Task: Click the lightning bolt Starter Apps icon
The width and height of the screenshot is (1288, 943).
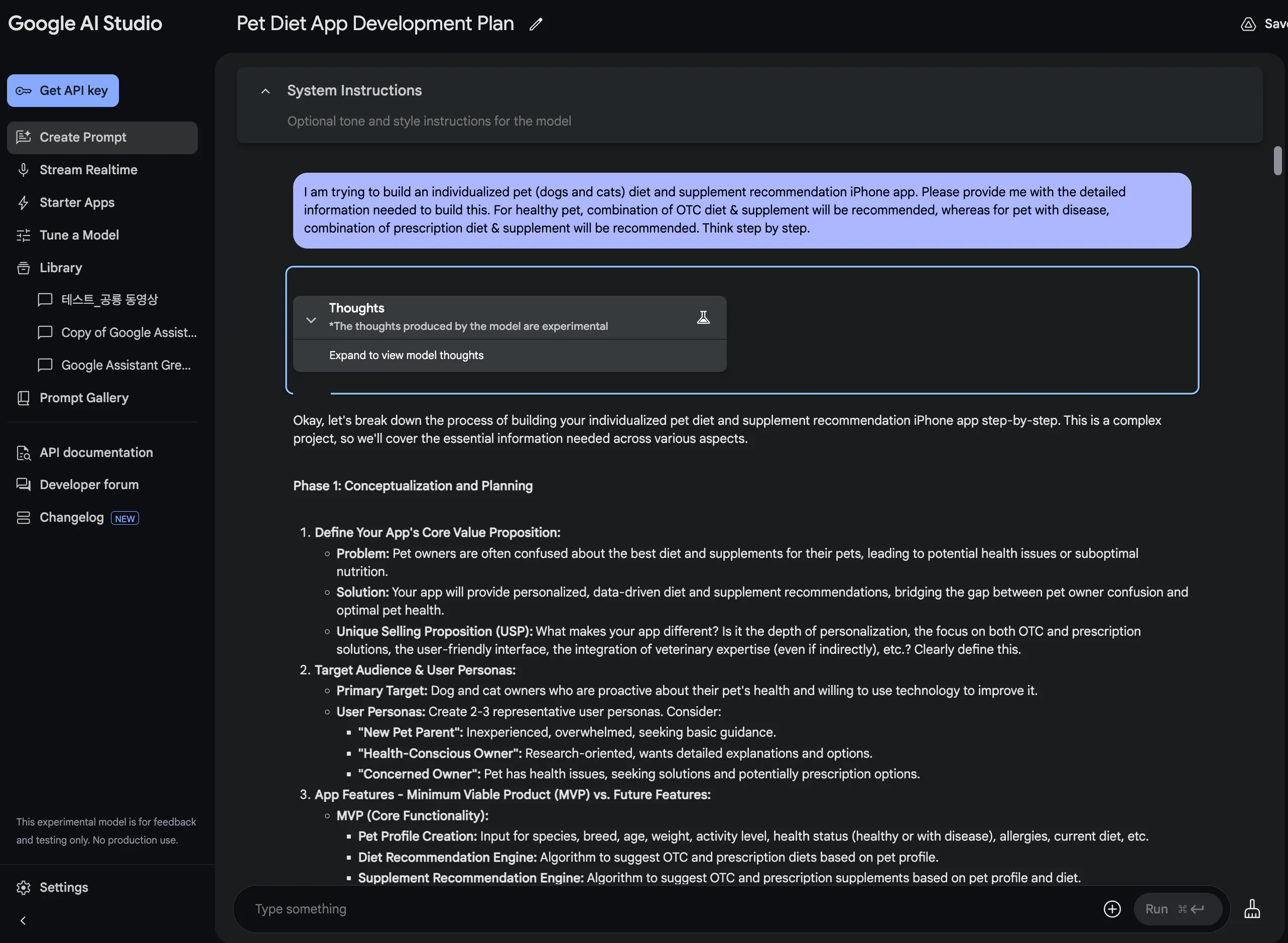Action: click(24, 203)
